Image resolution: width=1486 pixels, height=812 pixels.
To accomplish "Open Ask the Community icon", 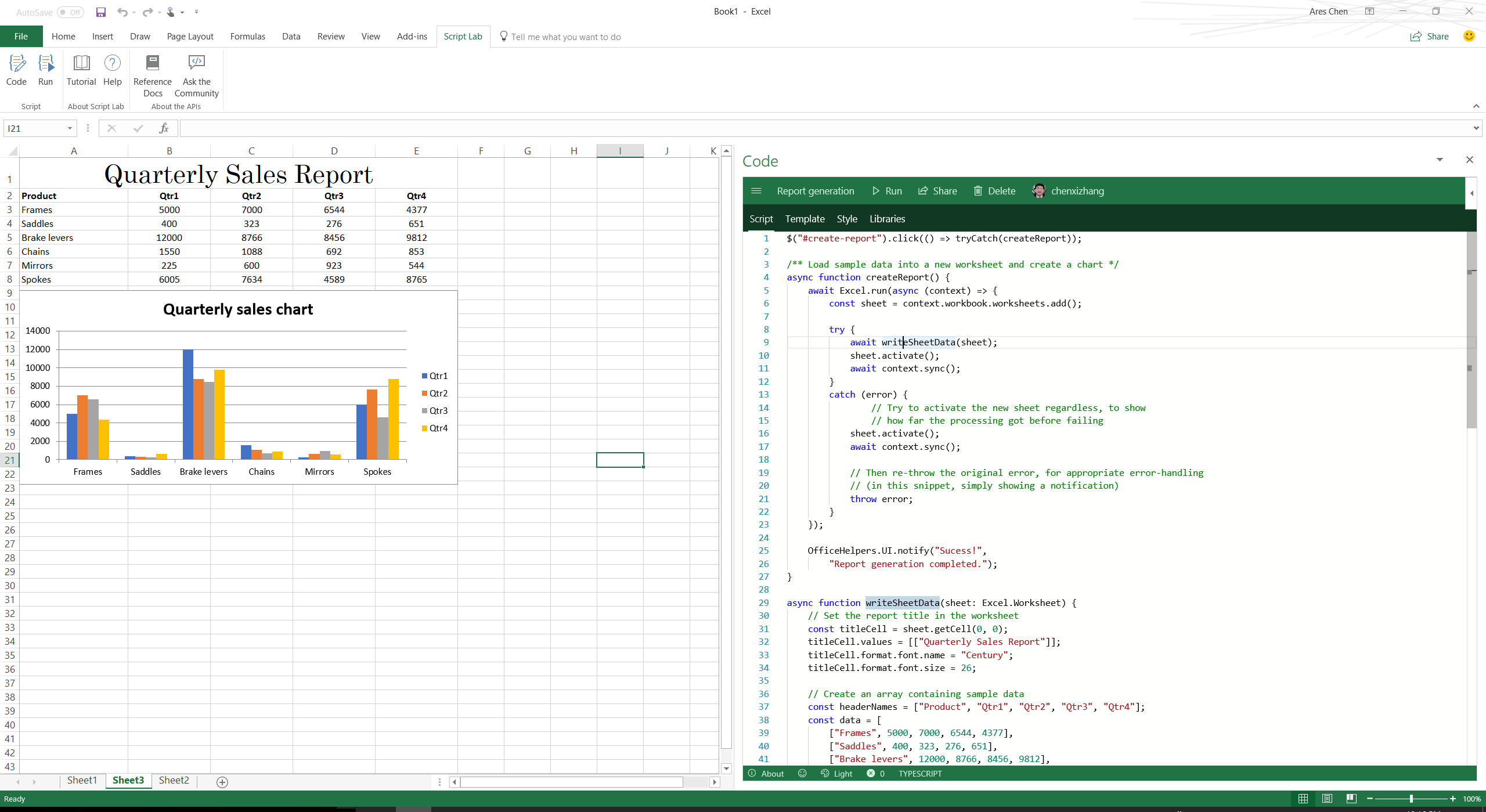I will 196,63.
